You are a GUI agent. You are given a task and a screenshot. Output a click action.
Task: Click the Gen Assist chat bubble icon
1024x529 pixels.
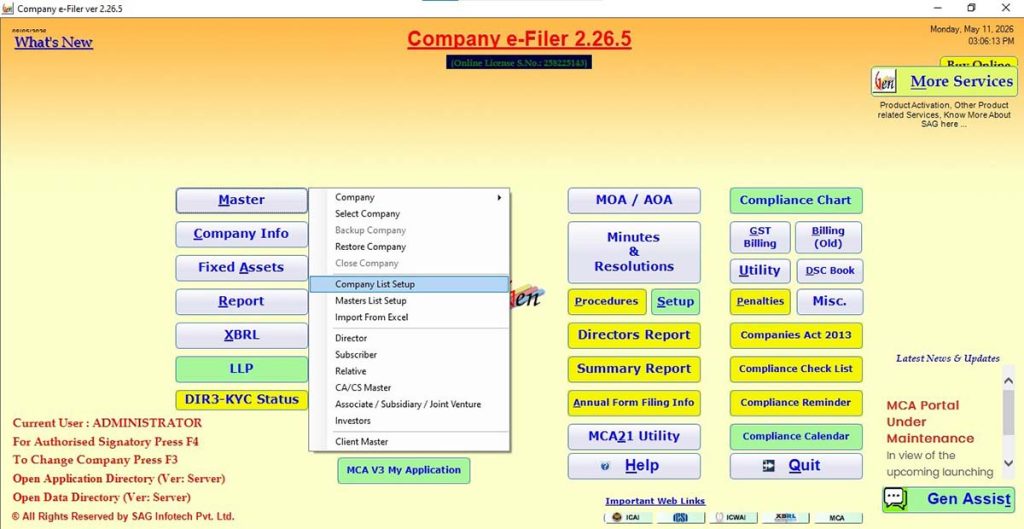click(x=895, y=499)
